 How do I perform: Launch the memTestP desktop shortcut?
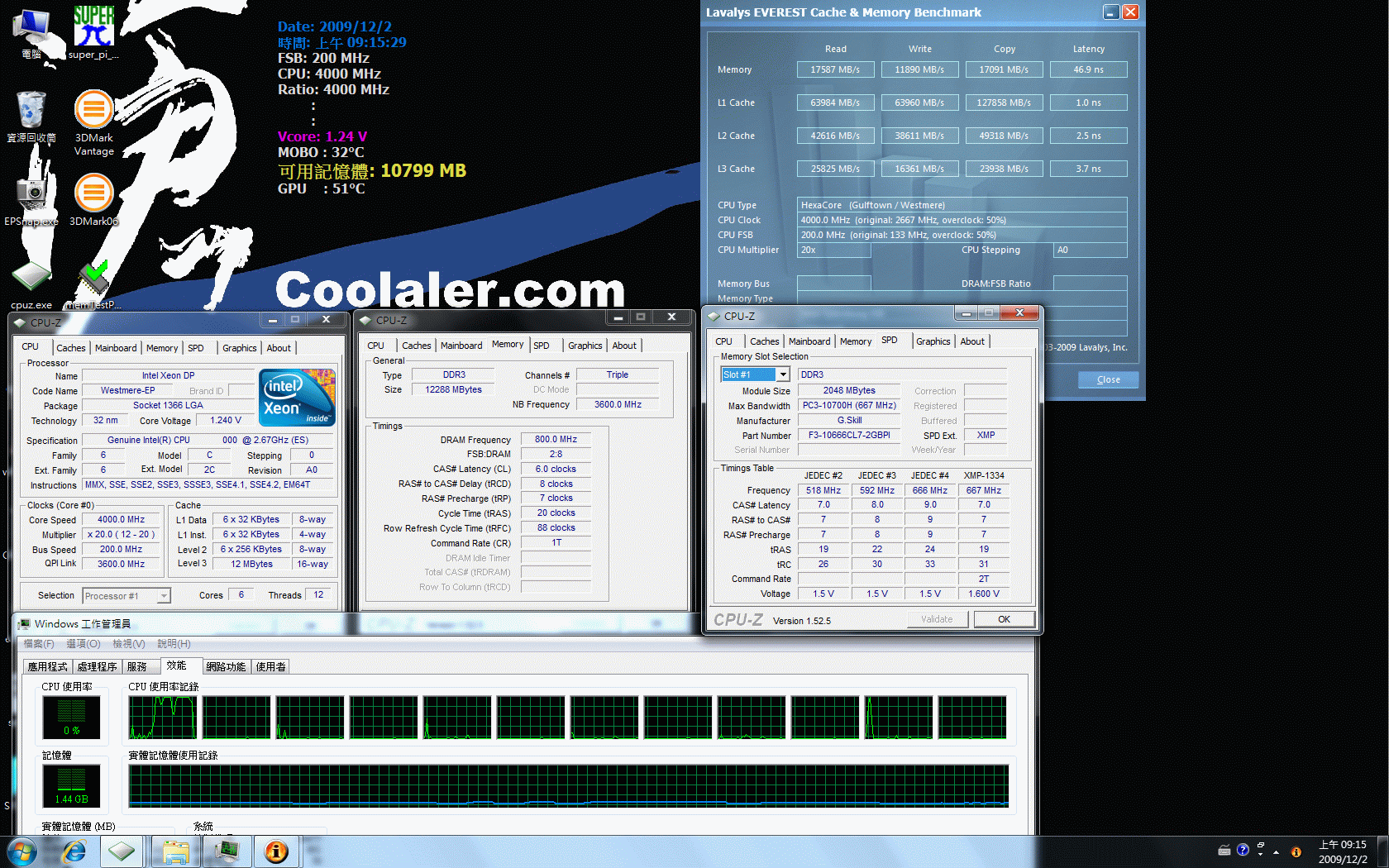click(x=93, y=285)
